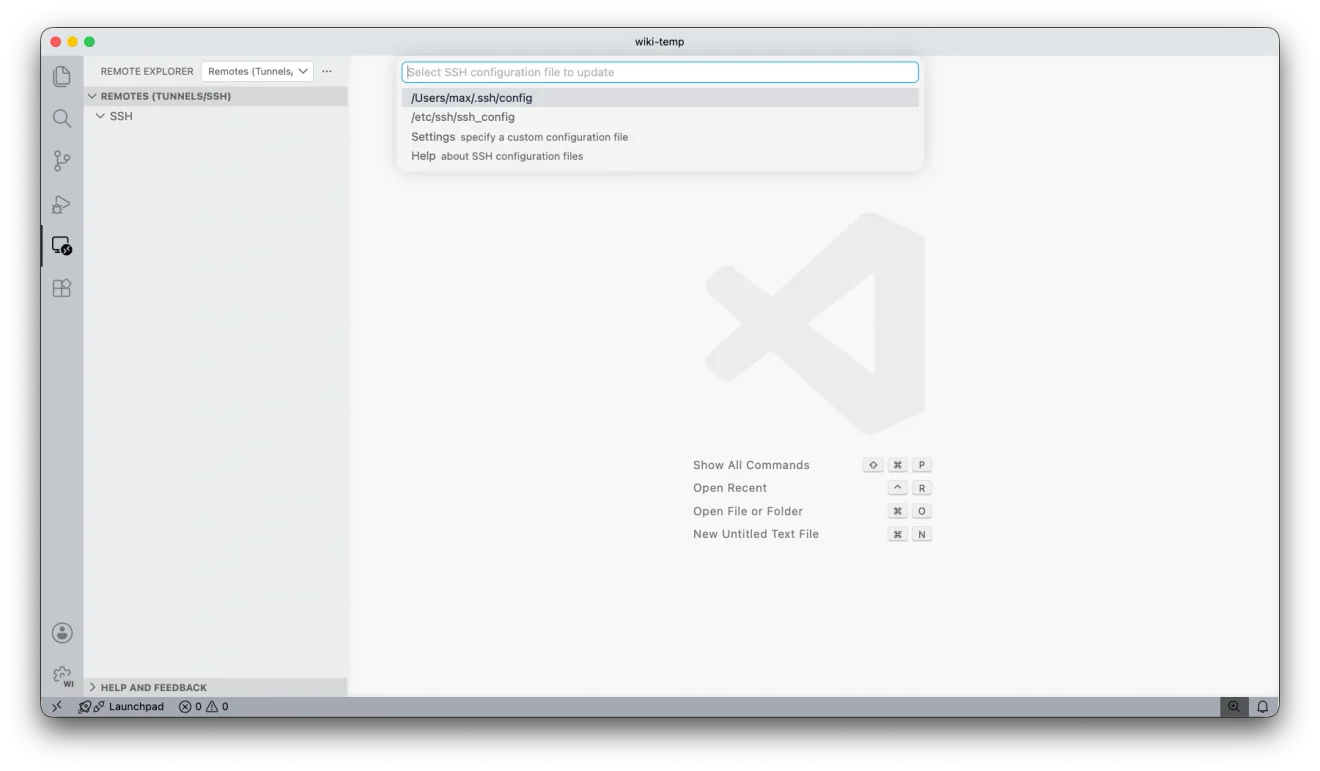Select the Remote Explorer activity bar icon

pyautogui.click(x=62, y=245)
